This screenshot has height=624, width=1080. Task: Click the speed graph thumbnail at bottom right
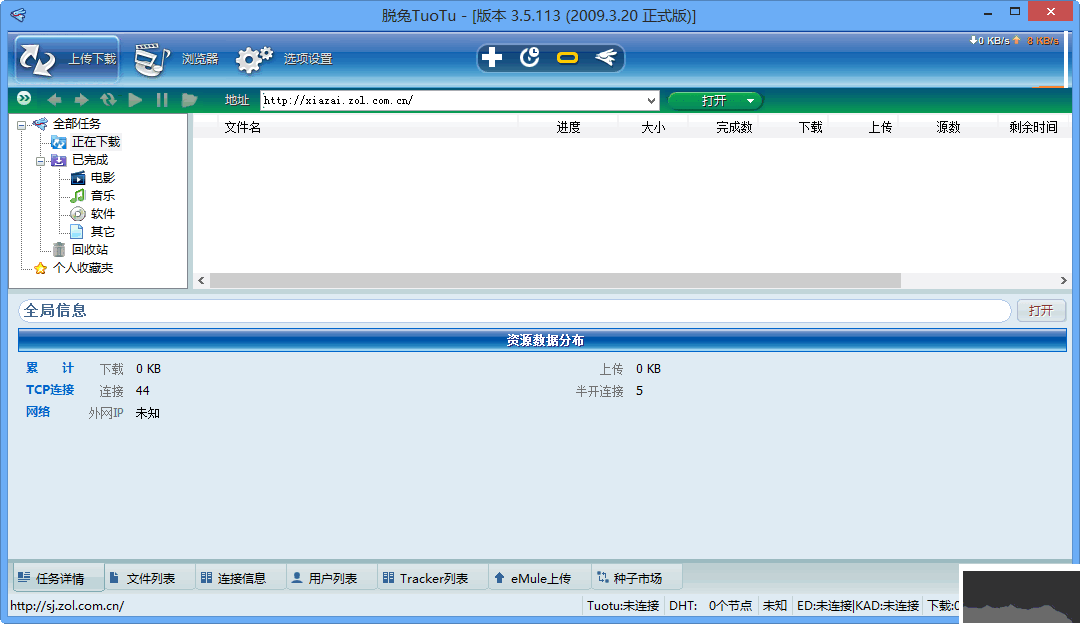click(1019, 596)
